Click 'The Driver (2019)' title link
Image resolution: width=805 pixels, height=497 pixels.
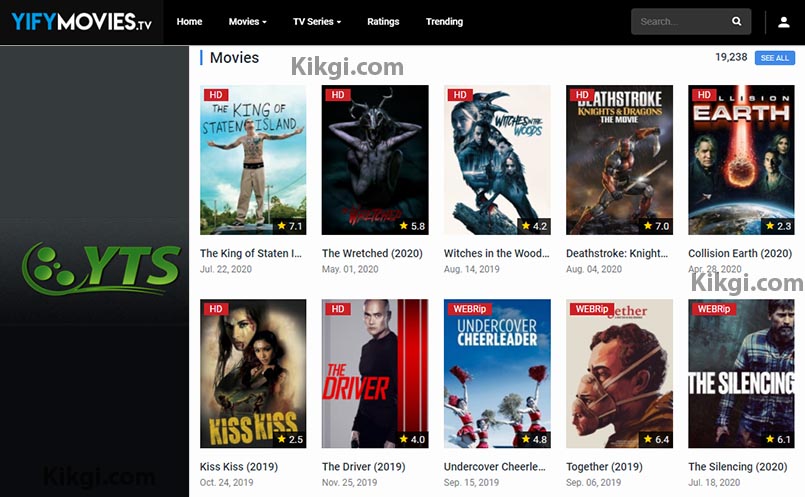[363, 467]
